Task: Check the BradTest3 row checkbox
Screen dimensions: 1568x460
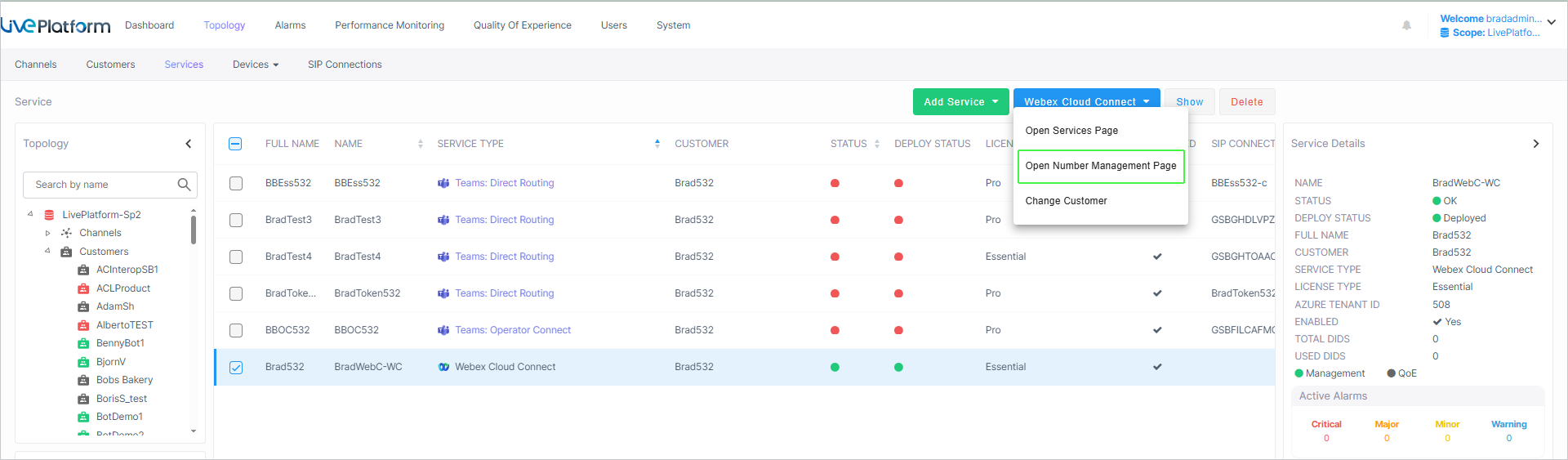Action: (236, 220)
